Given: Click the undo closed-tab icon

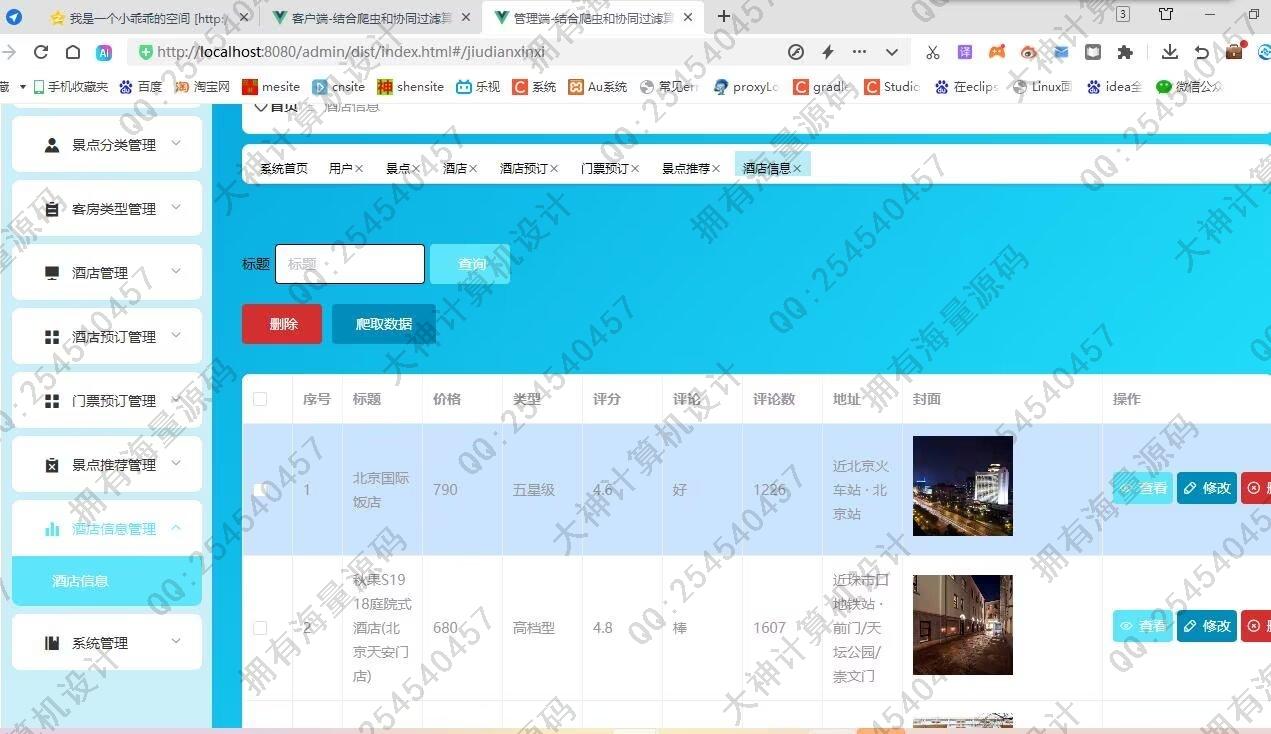Looking at the screenshot, I should tap(1202, 52).
